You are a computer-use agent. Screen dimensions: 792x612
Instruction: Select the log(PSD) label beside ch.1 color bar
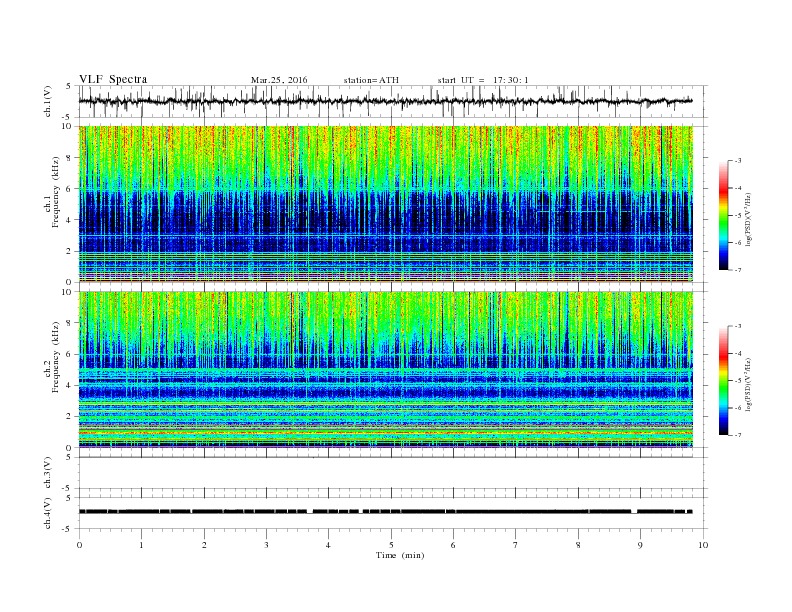[749, 219]
